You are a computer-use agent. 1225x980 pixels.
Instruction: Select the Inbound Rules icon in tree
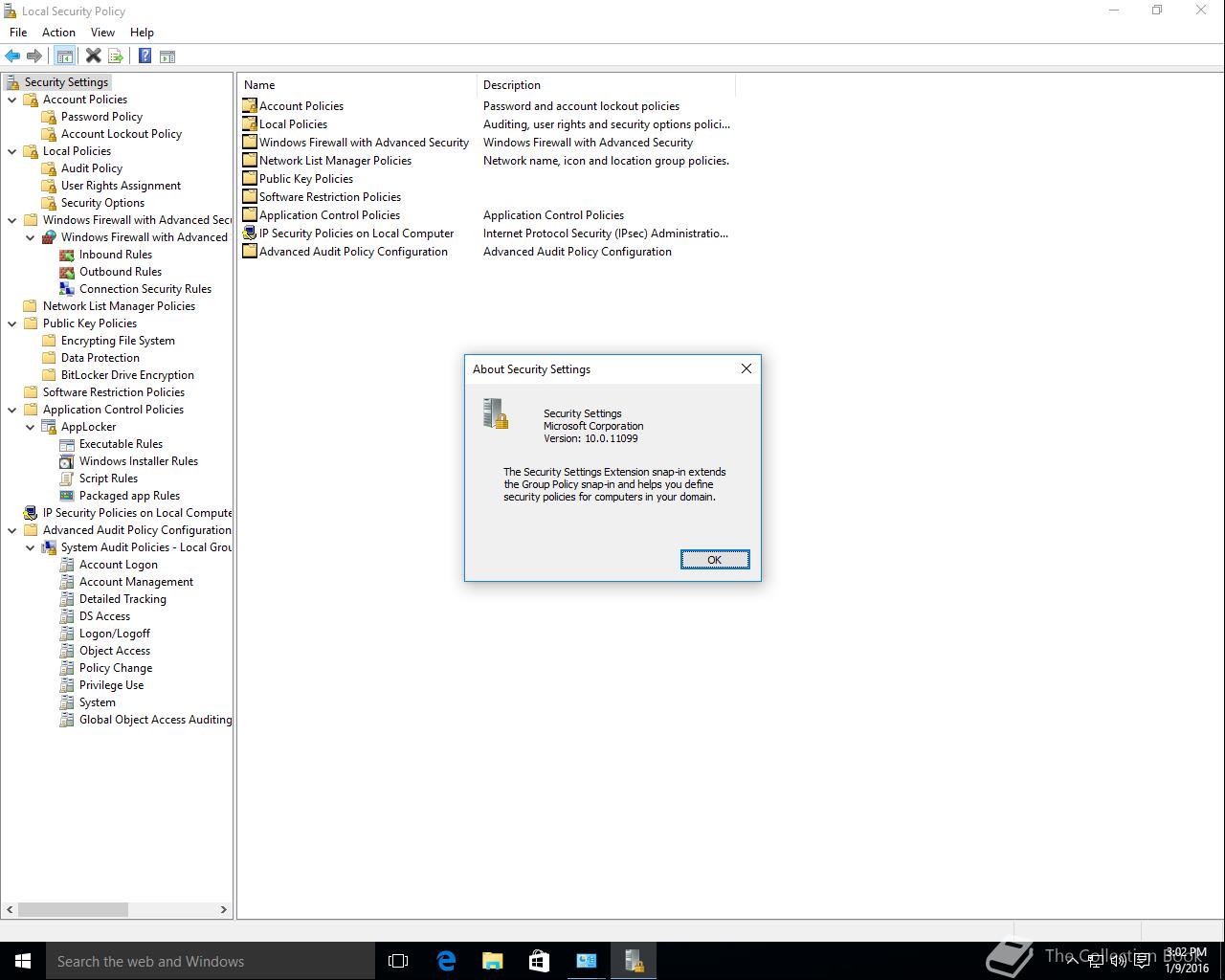click(x=67, y=255)
